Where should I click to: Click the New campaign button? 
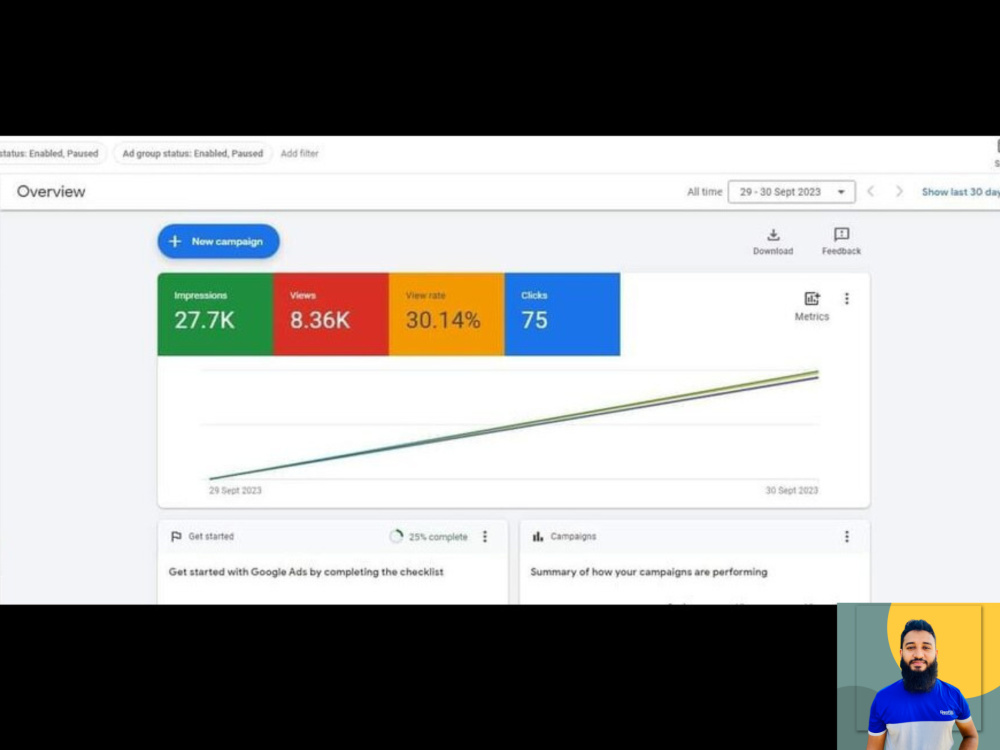tap(218, 242)
